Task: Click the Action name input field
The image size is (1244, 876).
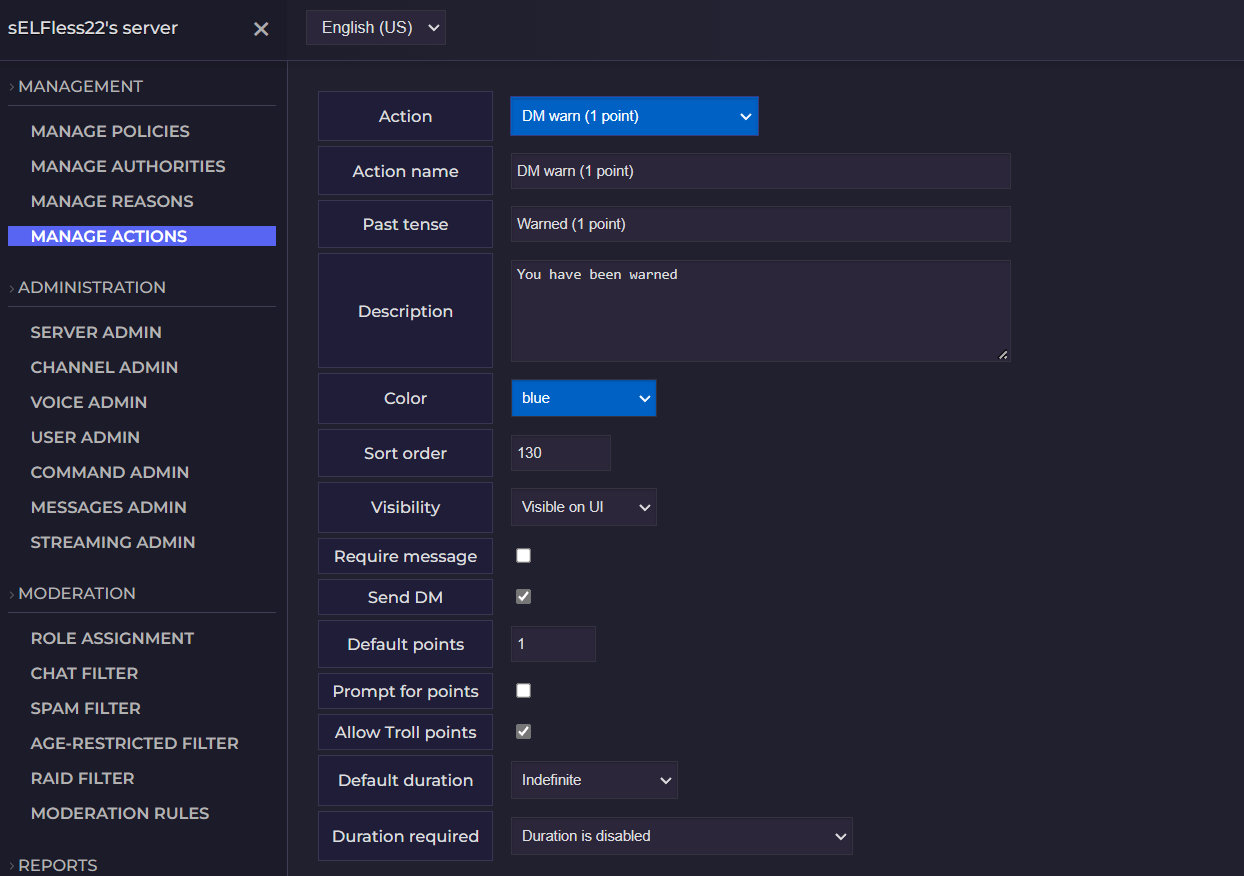Action: (760, 171)
